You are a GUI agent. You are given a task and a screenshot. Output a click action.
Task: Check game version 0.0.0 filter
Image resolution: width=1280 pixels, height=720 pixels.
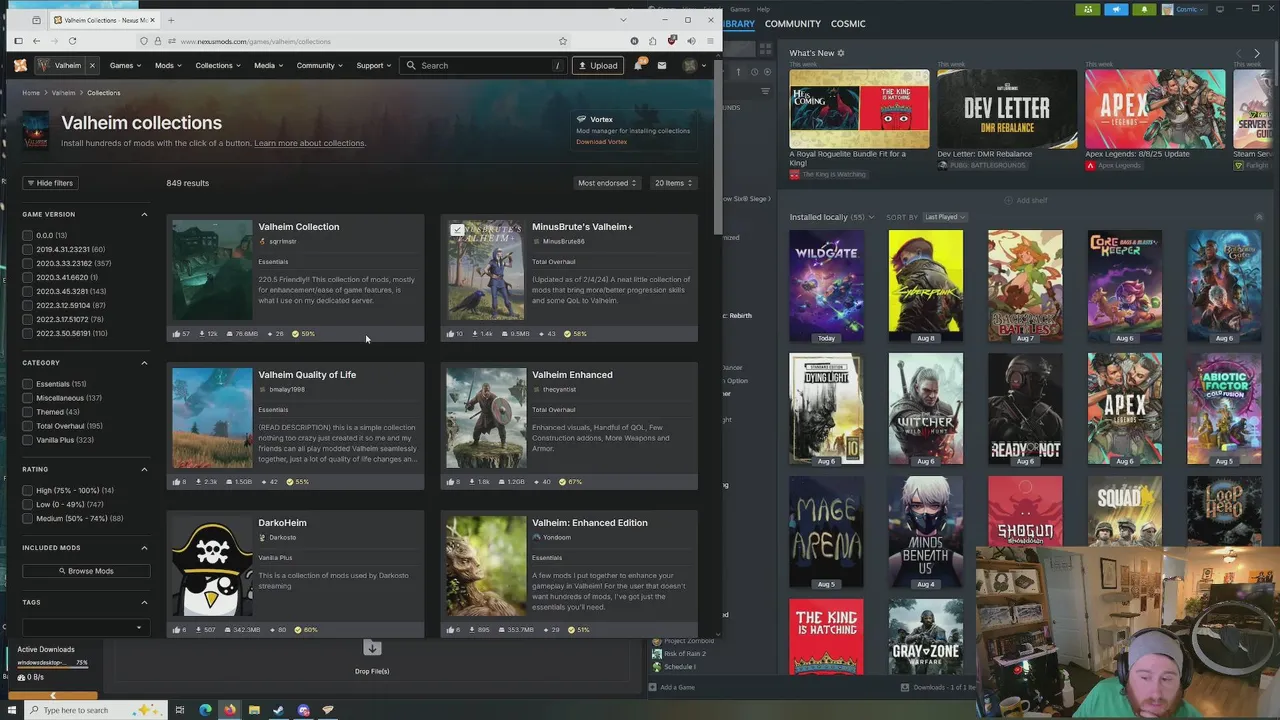[28, 235]
